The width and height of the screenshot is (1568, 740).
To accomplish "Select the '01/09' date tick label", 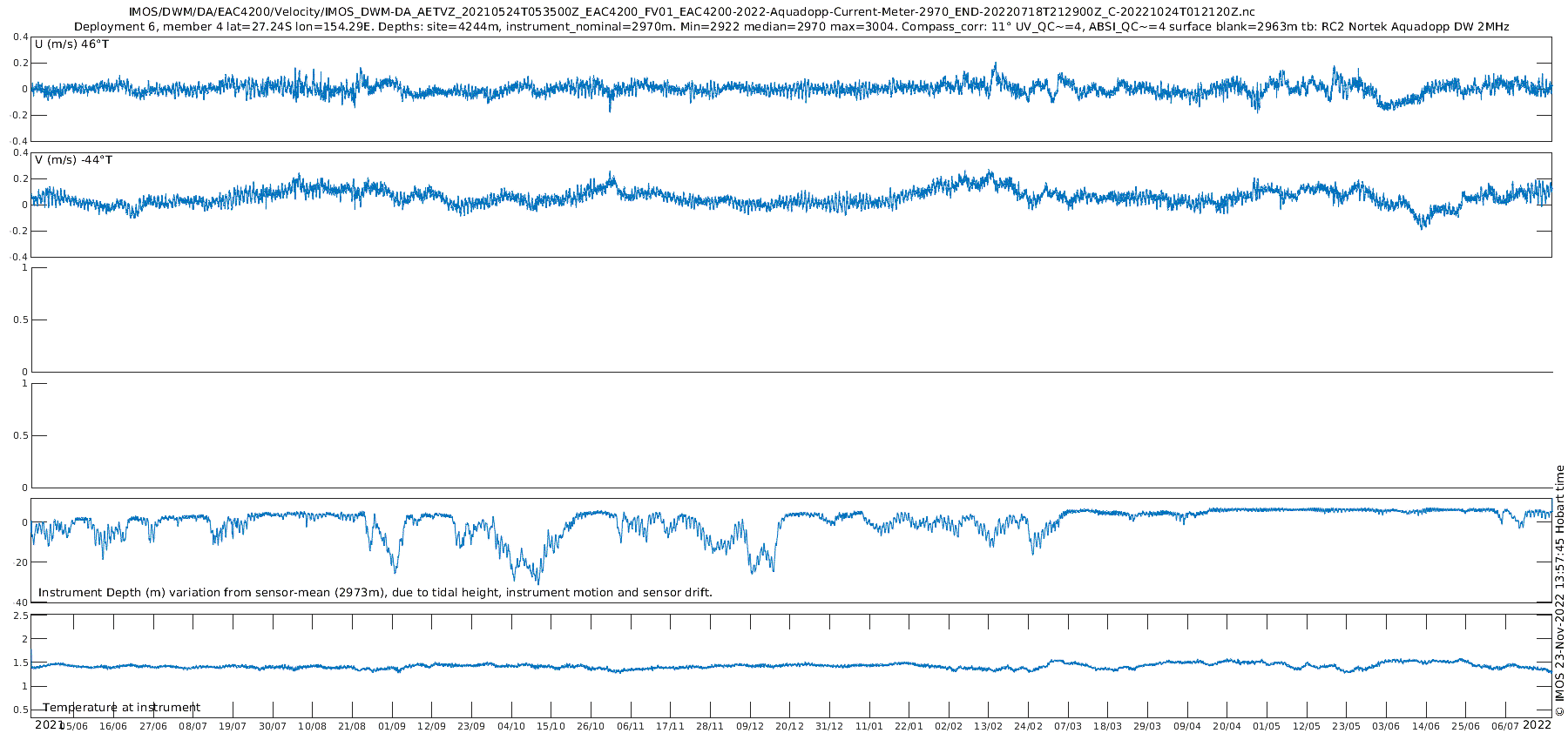I will tap(392, 726).
